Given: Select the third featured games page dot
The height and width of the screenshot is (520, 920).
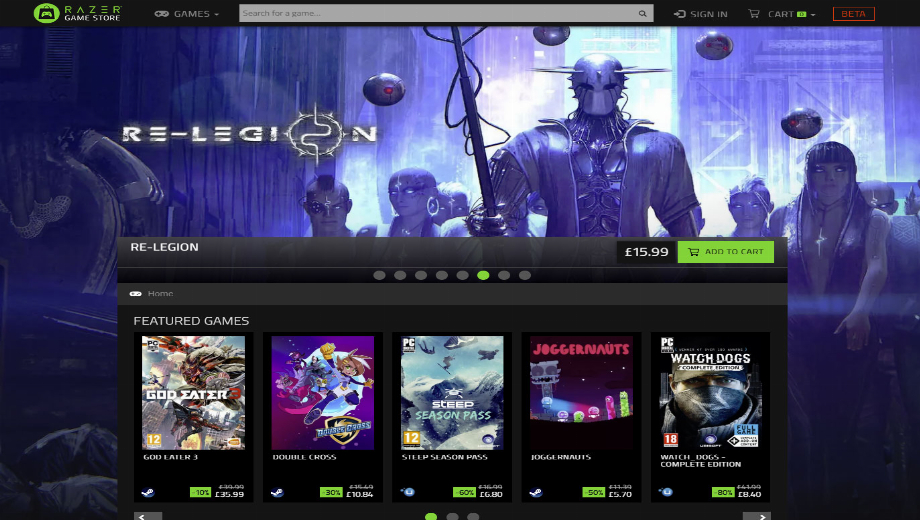Looking at the screenshot, I should (473, 516).
